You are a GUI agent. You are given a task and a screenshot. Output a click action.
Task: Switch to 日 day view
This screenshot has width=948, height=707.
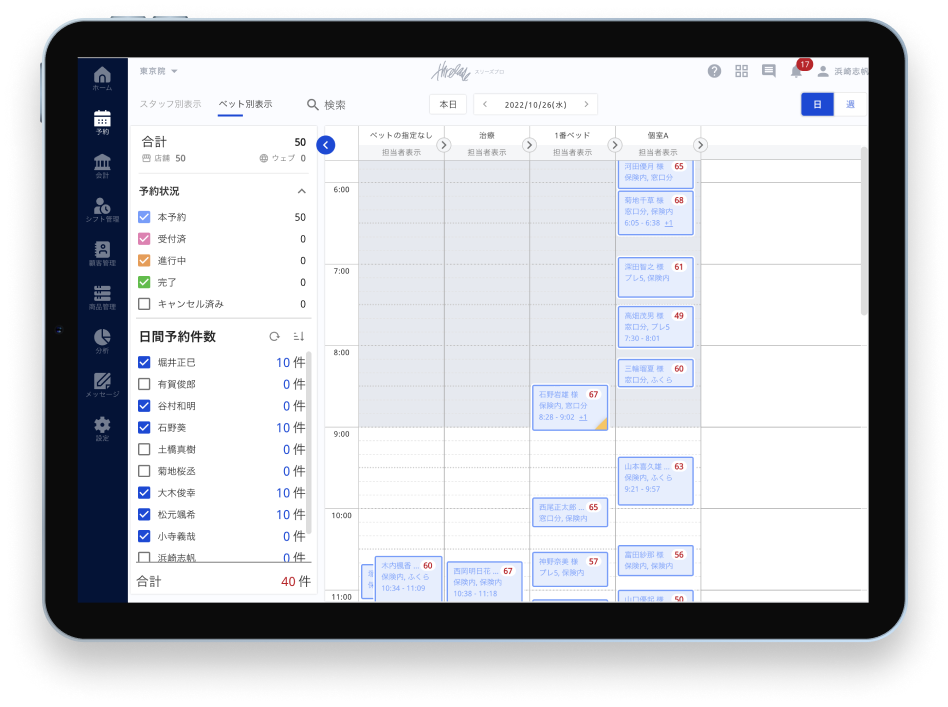(817, 104)
